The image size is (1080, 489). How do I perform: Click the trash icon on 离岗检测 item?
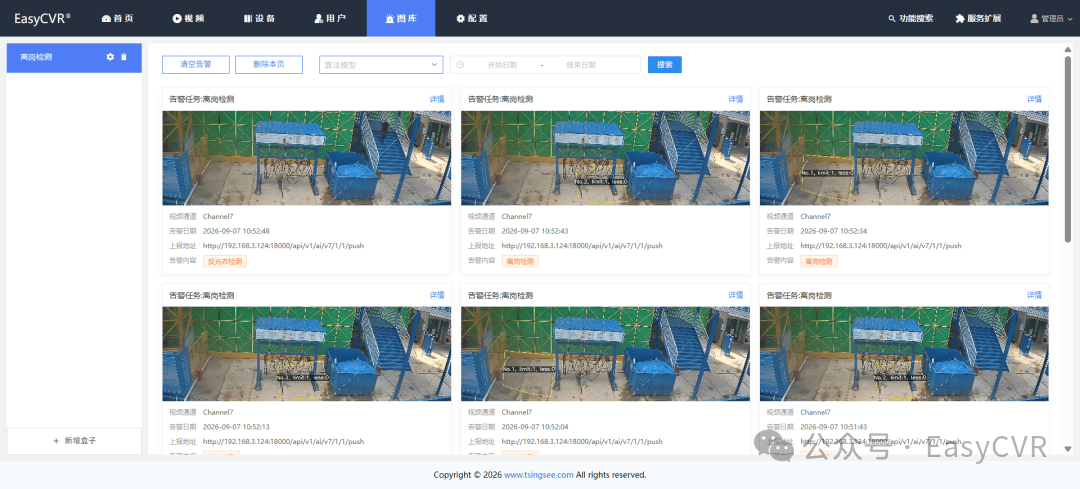pos(124,57)
